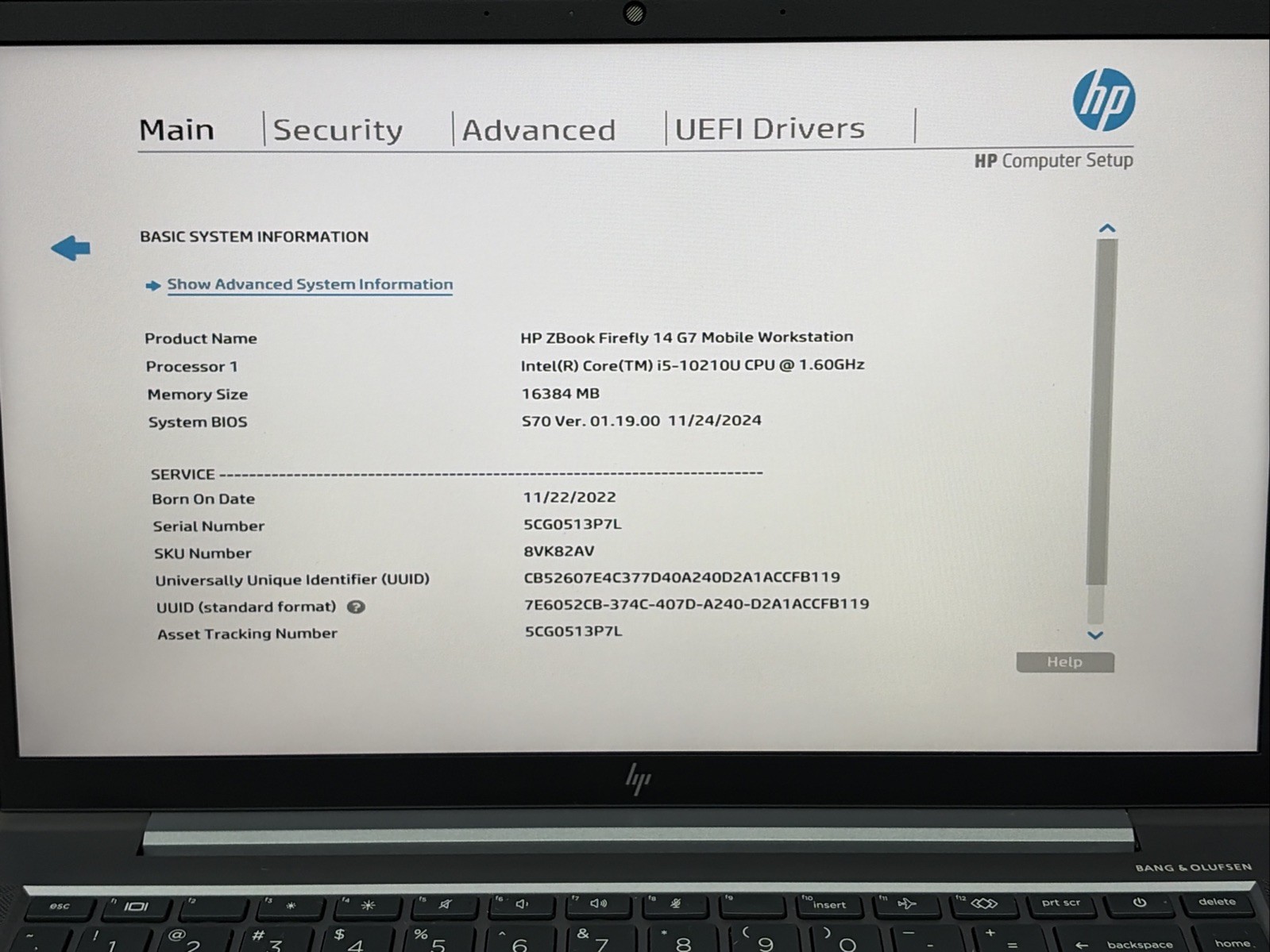Click the UUID value CB52607E4C377D40A240D2A1ACCFB119

(x=682, y=578)
